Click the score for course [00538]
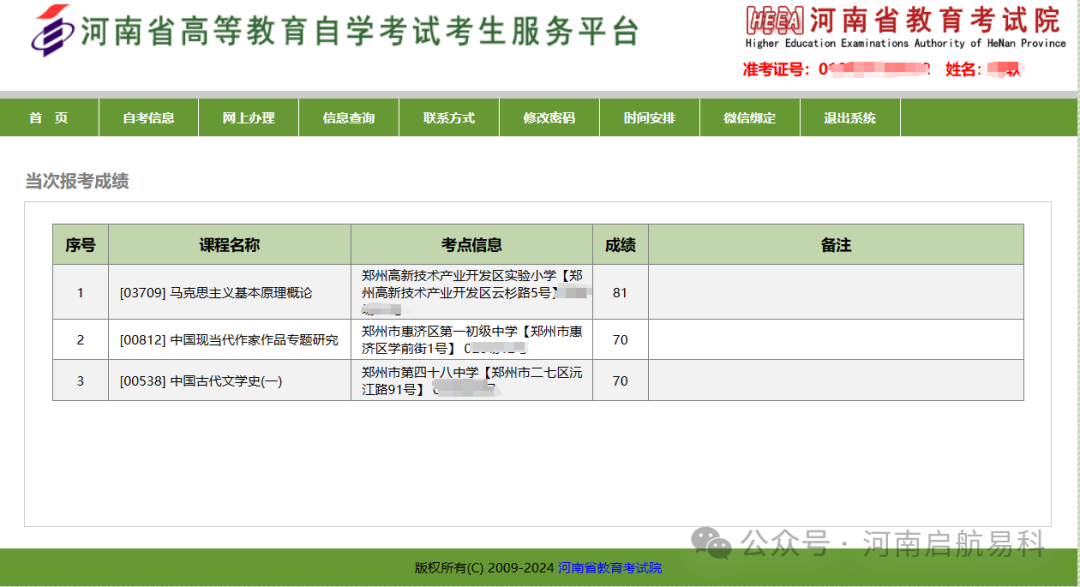This screenshot has height=587, width=1080. tap(620, 381)
